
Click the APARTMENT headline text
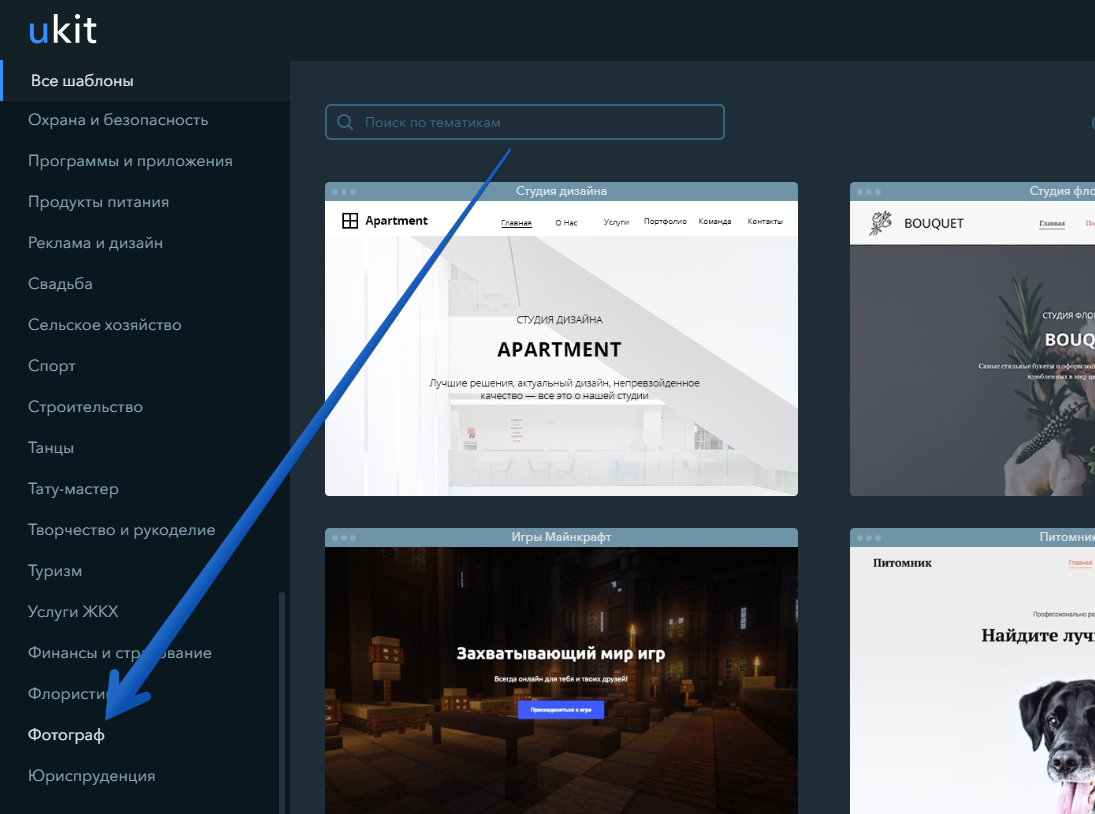(559, 350)
